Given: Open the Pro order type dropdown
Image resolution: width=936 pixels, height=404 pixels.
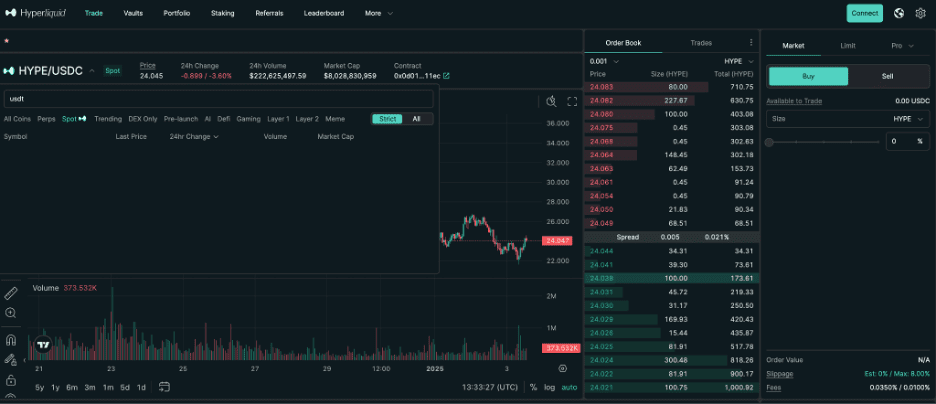Looking at the screenshot, I should [x=903, y=45].
